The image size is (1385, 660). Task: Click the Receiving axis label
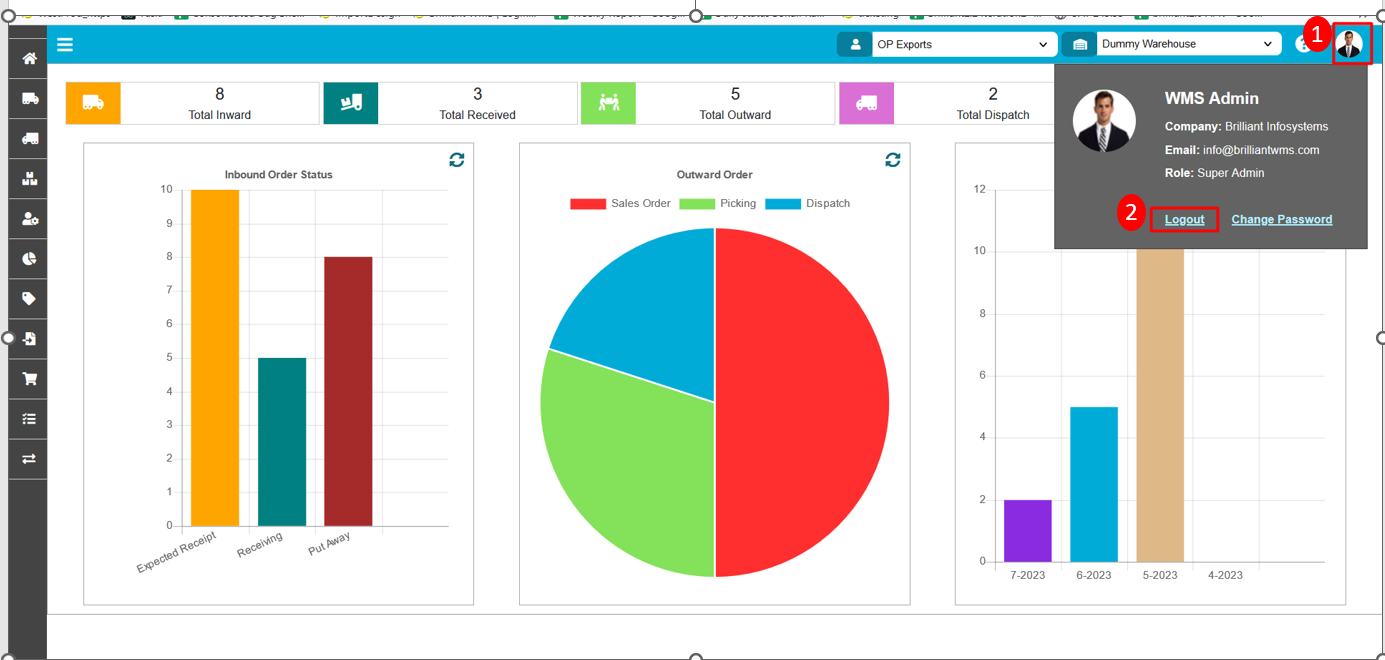pos(260,545)
